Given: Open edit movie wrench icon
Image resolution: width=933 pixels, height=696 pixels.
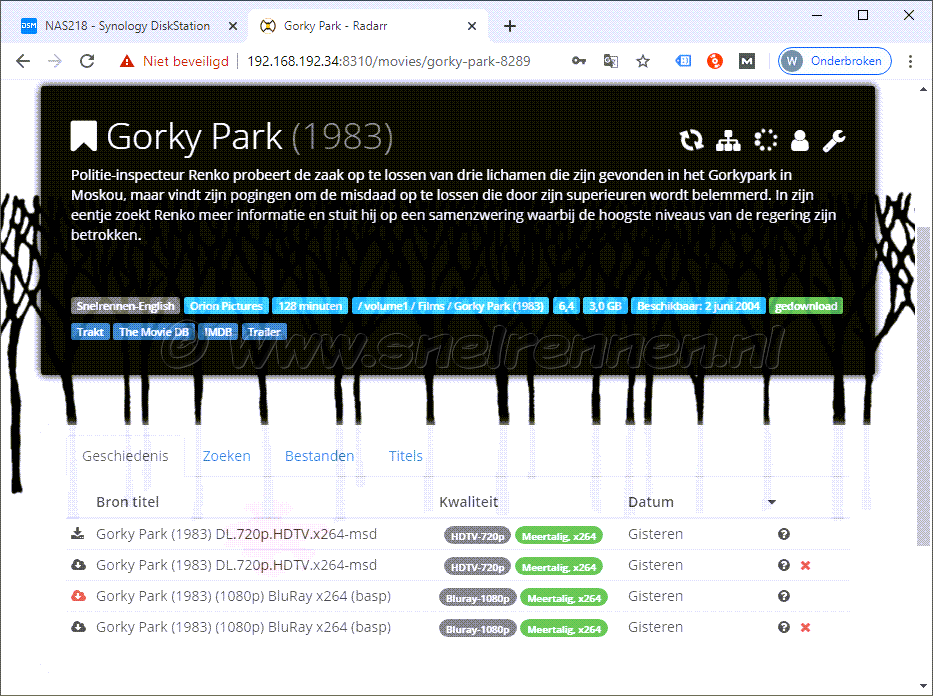Looking at the screenshot, I should pos(834,140).
